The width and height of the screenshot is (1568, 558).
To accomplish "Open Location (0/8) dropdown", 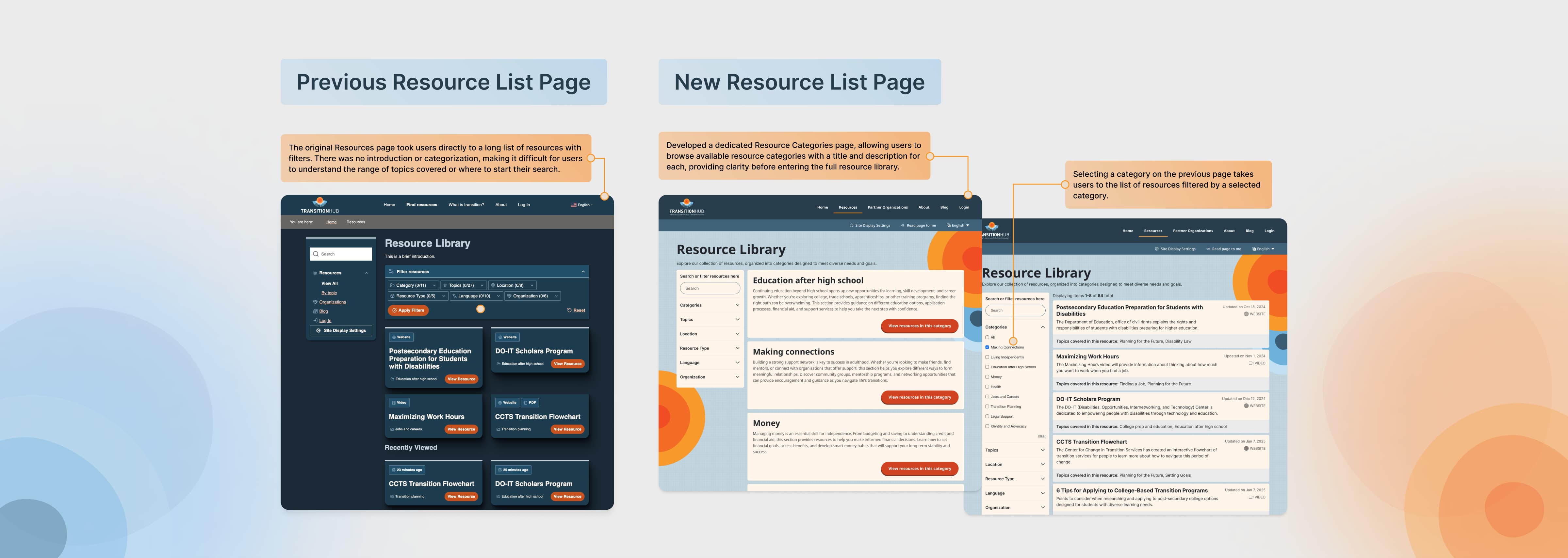I will tap(513, 285).
